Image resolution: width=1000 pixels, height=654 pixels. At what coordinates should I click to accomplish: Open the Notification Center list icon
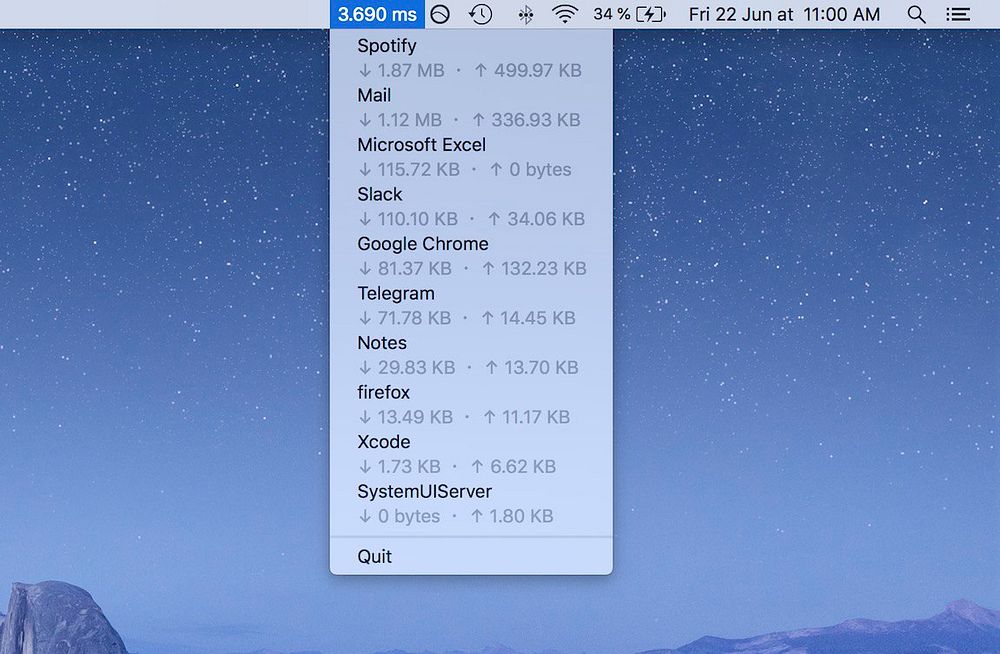coord(958,14)
